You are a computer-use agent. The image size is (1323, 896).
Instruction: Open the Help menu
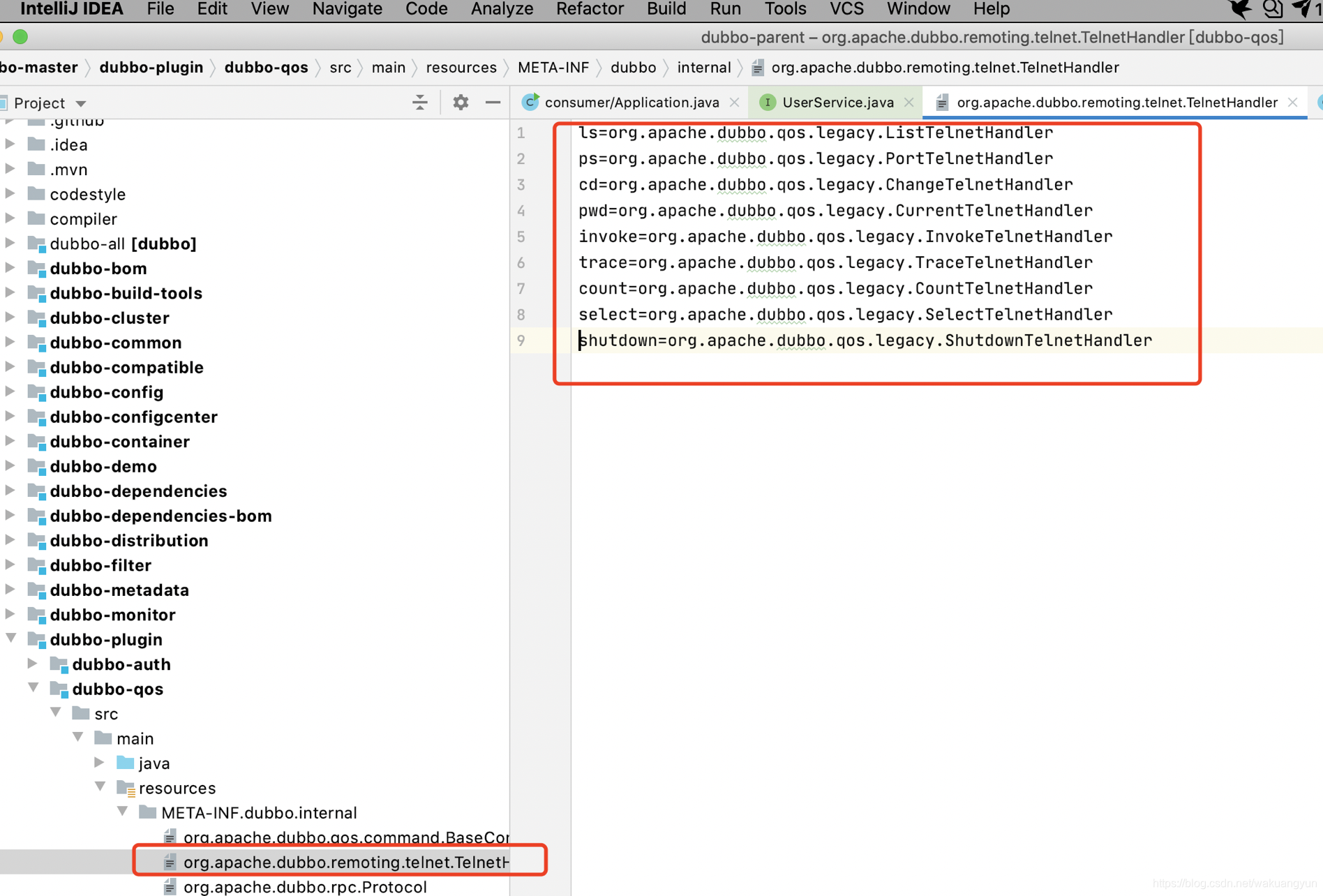(x=992, y=9)
